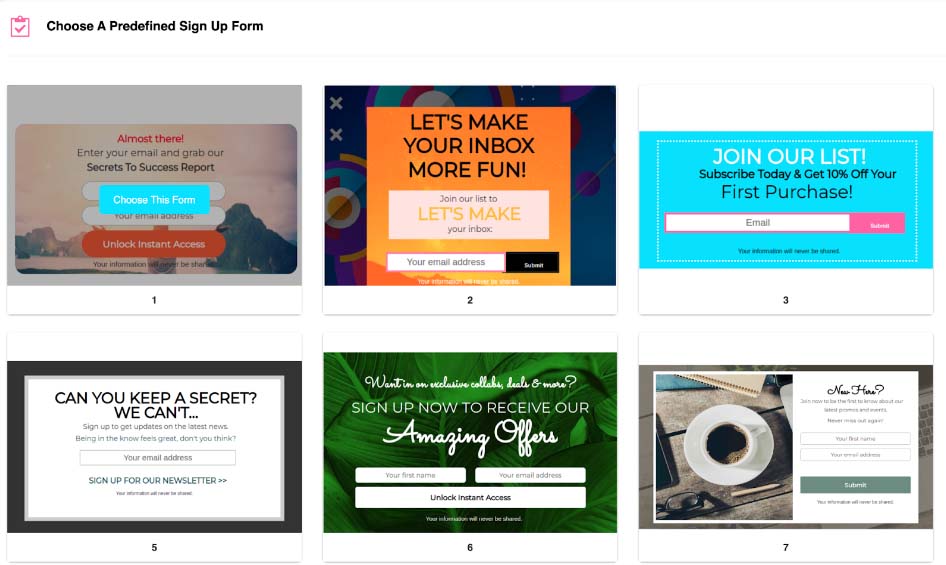Click the pink clipboard checkmark icon

(20, 27)
